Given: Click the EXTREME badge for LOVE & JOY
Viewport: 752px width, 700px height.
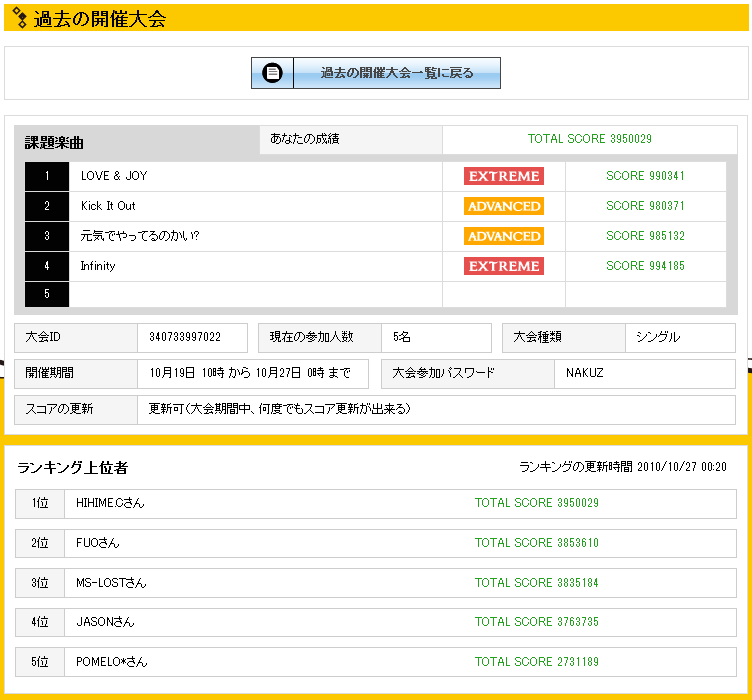Looking at the screenshot, I should point(503,176).
